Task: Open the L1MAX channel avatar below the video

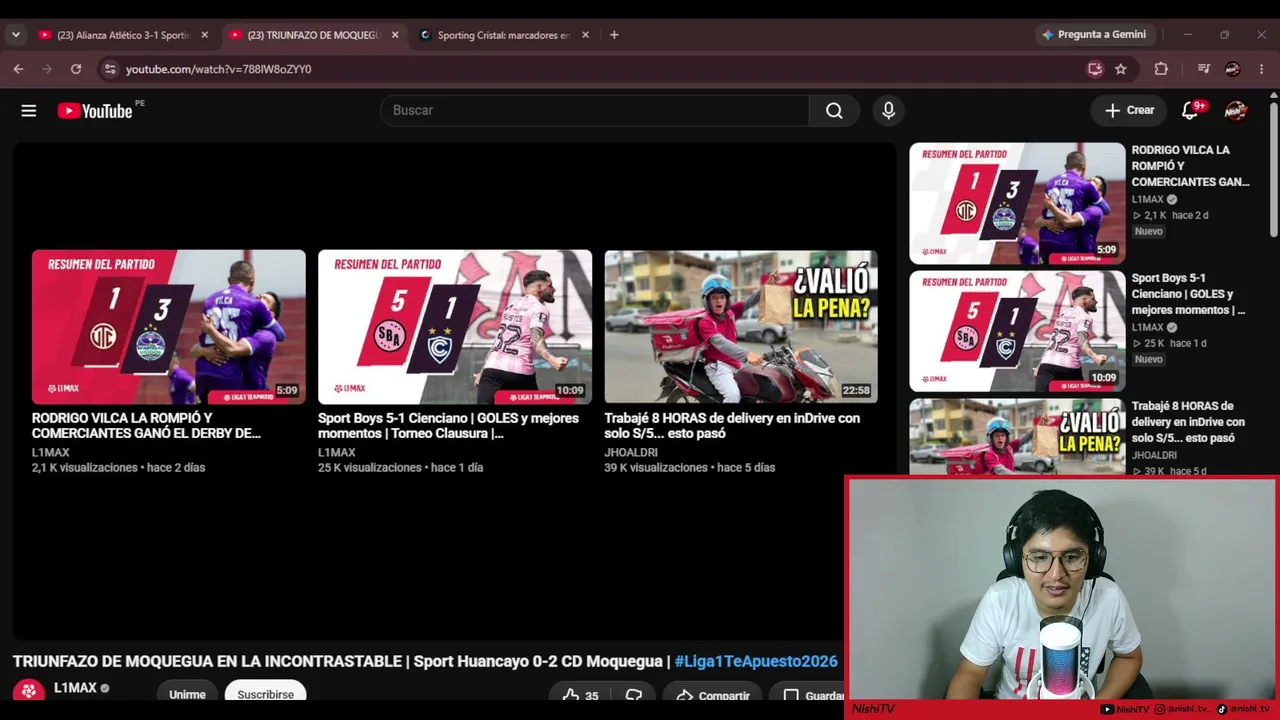Action: 28,690
